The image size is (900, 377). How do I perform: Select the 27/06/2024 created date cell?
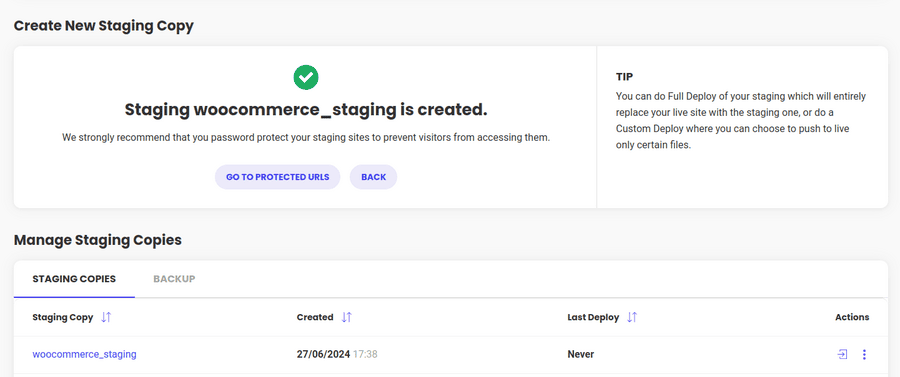point(337,354)
